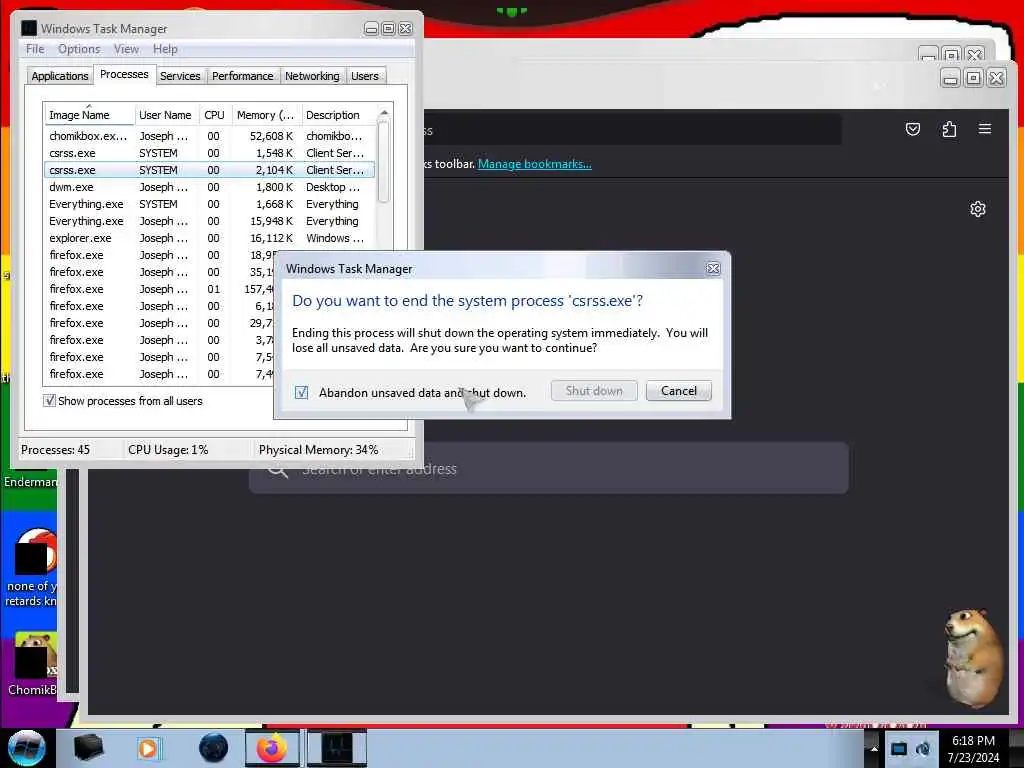
Task: Maximize the Firefox window
Action: pyautogui.click(x=973, y=78)
